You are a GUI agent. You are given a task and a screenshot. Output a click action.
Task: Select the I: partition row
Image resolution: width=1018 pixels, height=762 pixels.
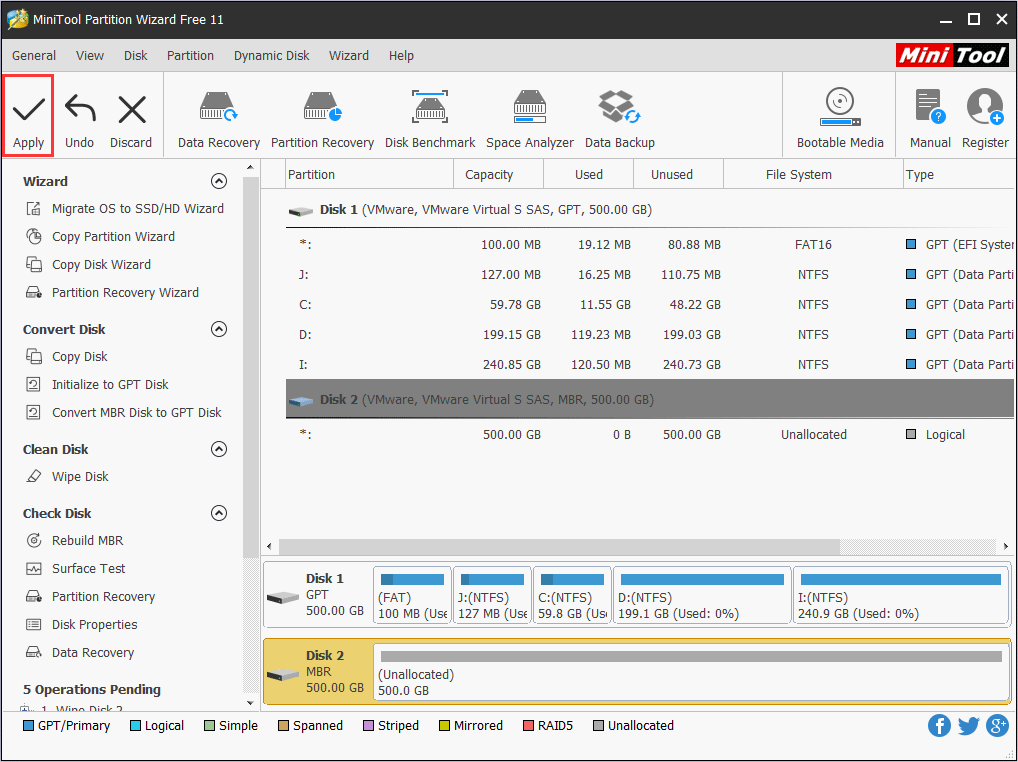[649, 364]
